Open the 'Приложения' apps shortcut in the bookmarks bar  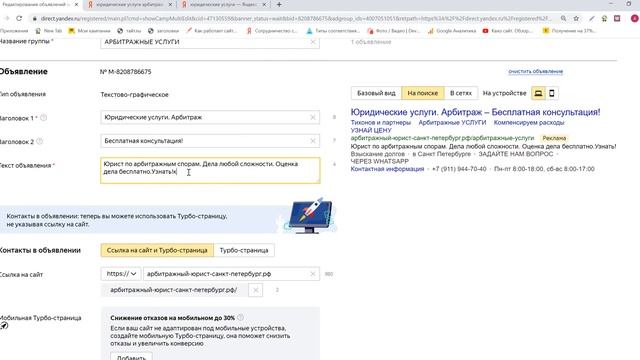[x=14, y=31]
